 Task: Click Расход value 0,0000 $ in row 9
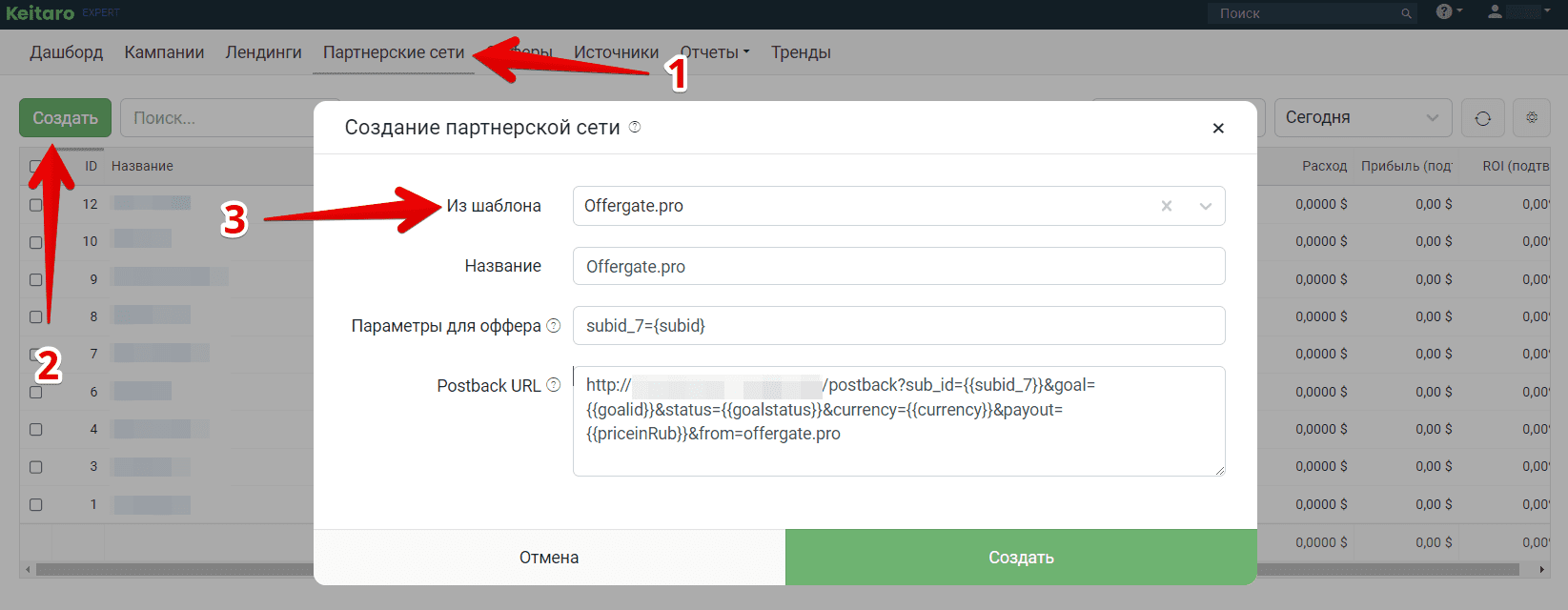coord(1321,279)
